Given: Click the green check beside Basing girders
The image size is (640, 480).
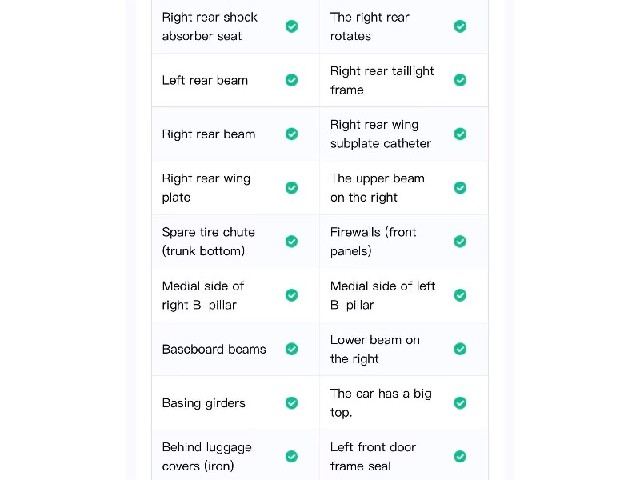Looking at the screenshot, I should click(x=291, y=403).
